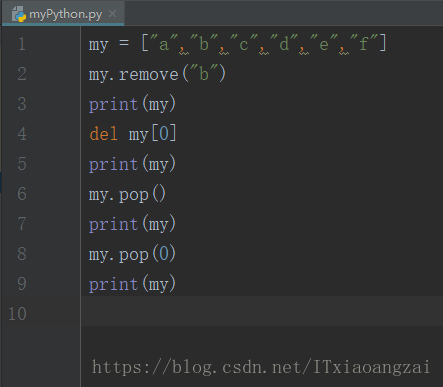443x387 pixels.
Task: Click line number 3 in gutter
Action: point(22,104)
